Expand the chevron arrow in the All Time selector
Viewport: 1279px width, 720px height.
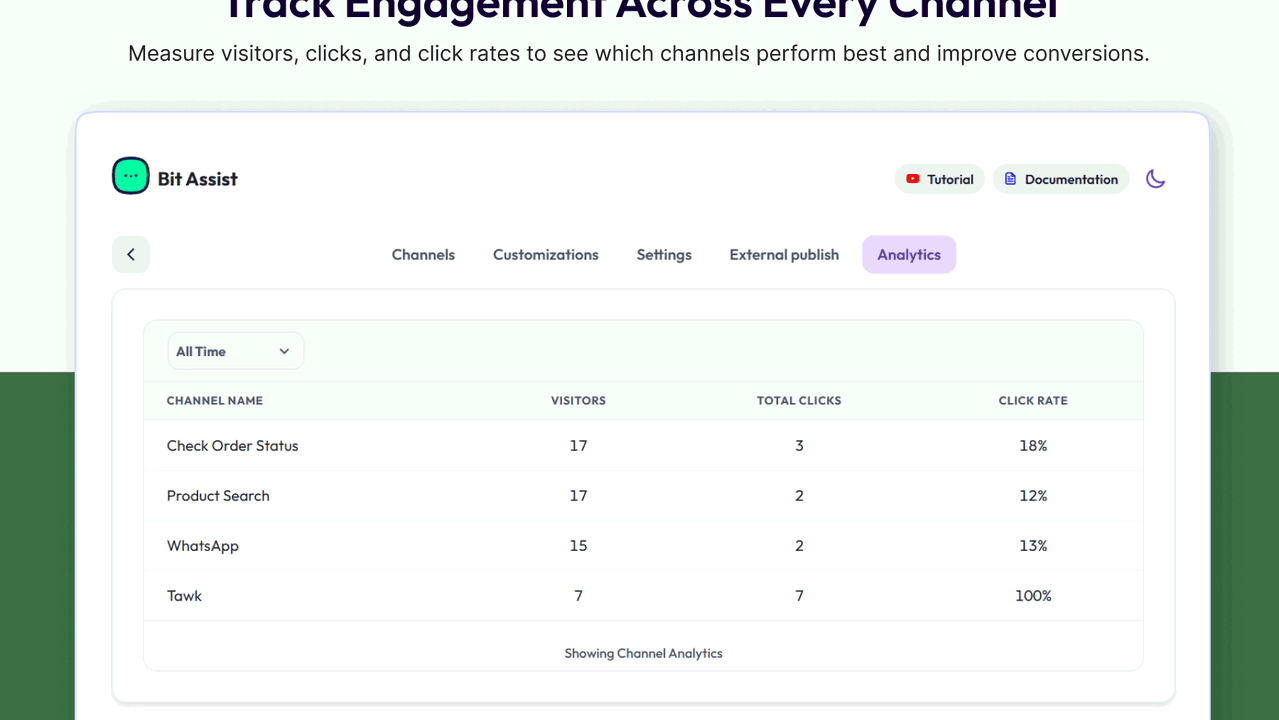(x=284, y=351)
